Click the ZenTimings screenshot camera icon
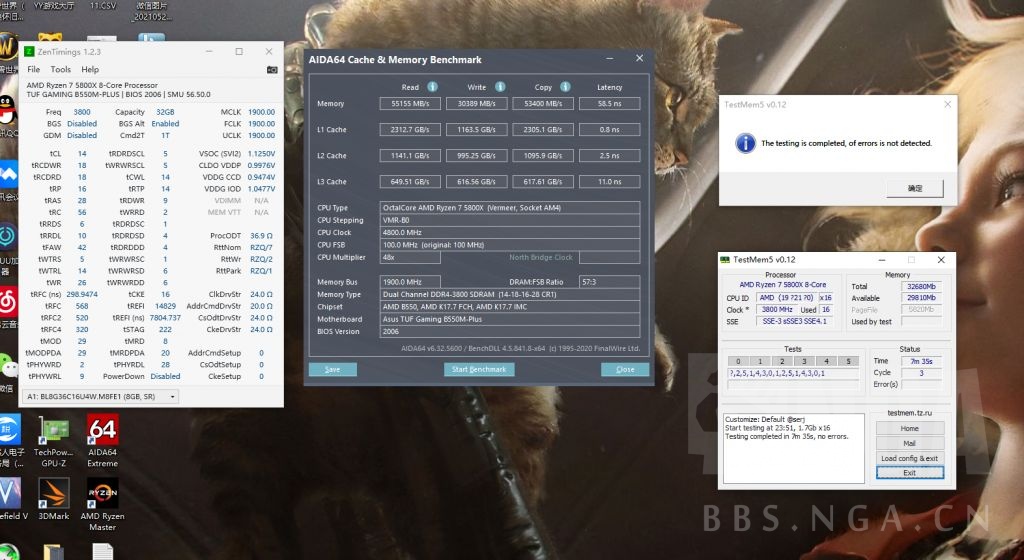 (272, 70)
